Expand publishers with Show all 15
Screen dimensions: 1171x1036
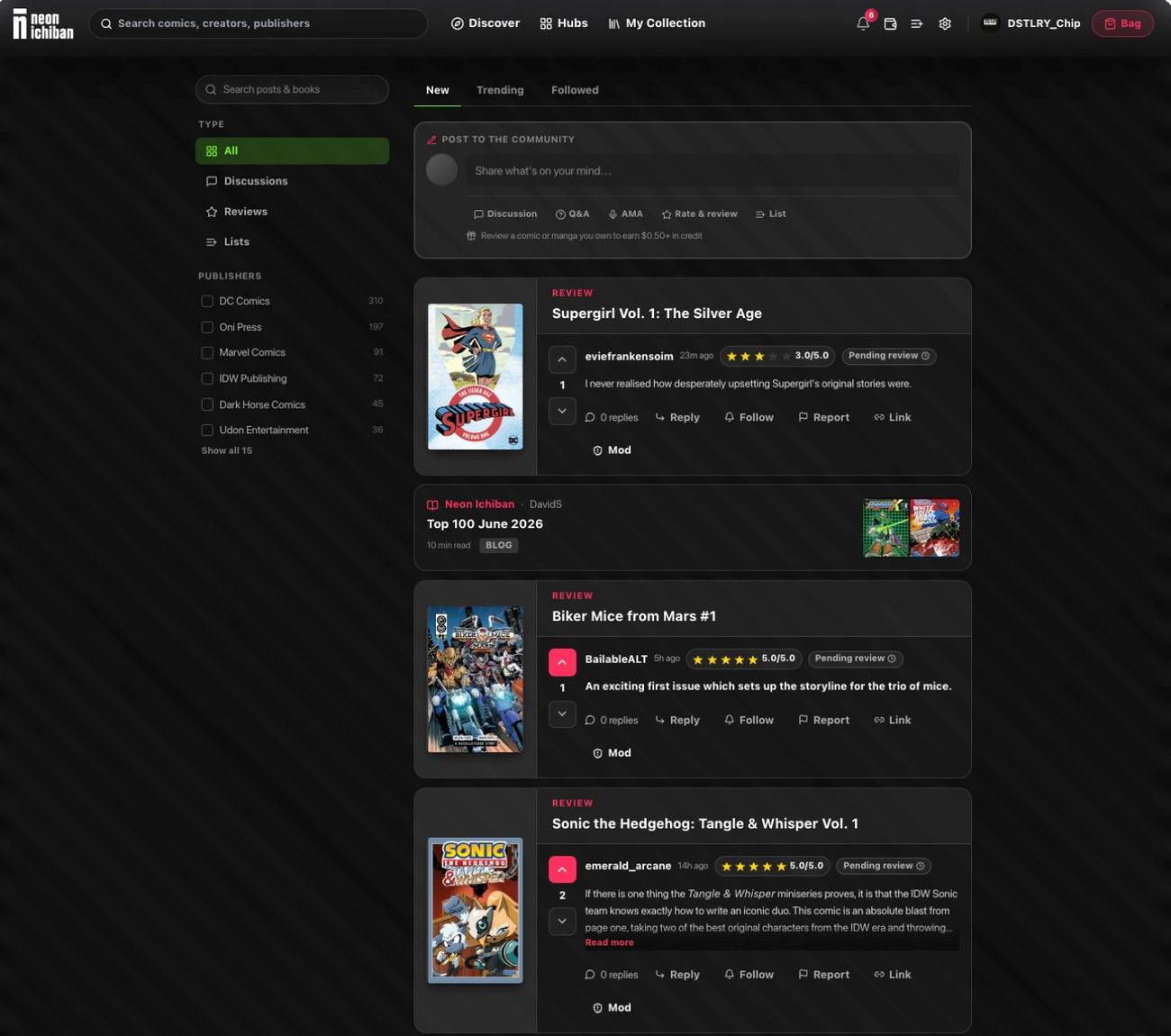(x=227, y=450)
